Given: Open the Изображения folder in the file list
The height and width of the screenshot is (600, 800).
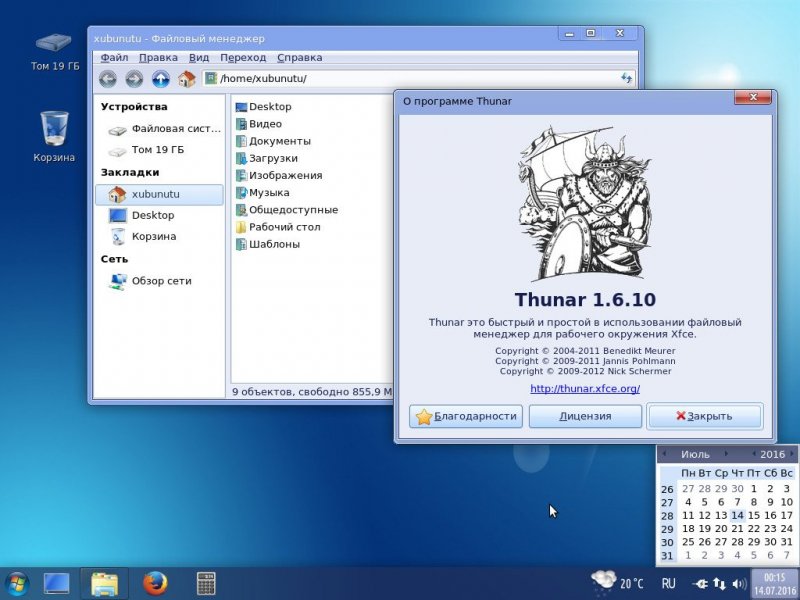Looking at the screenshot, I should point(279,176).
